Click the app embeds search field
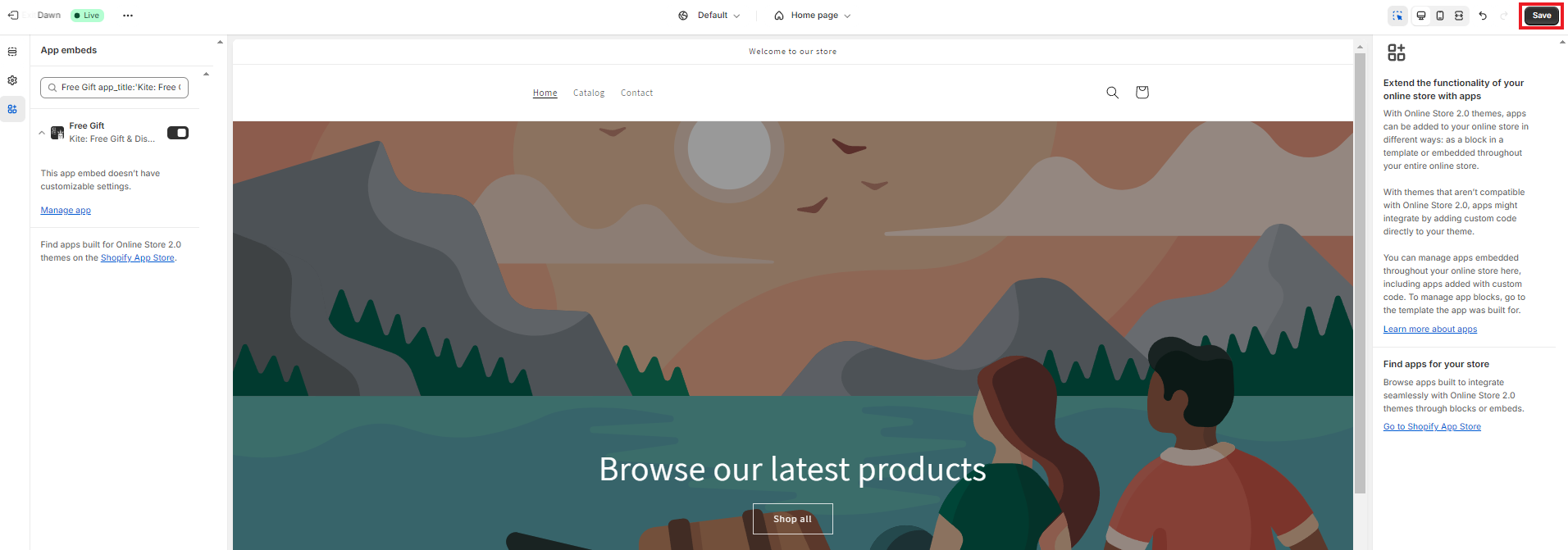This screenshot has height=550, width=1568. click(x=114, y=88)
